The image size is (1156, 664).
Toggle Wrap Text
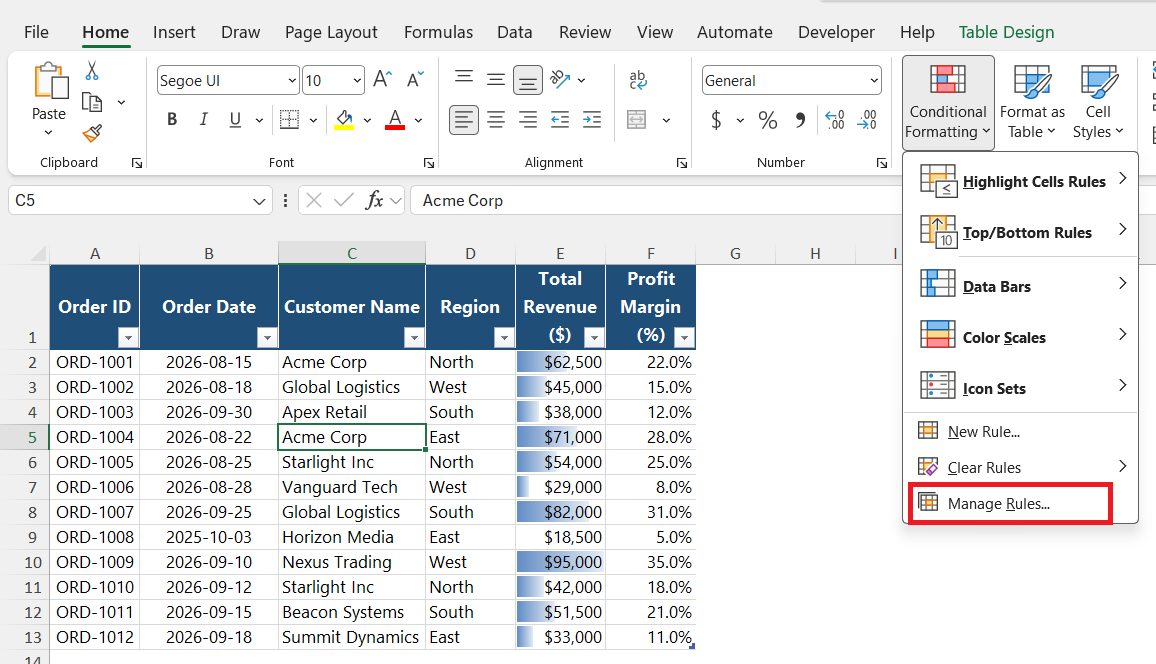[638, 80]
